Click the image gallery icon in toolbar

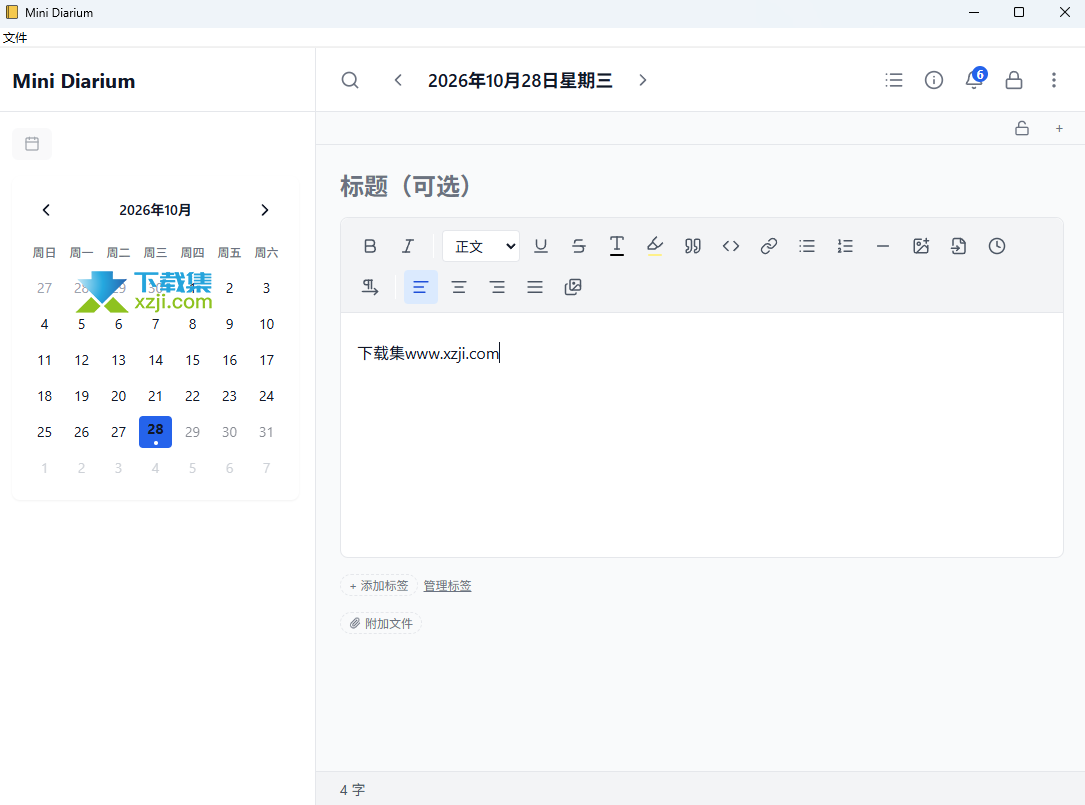point(573,287)
